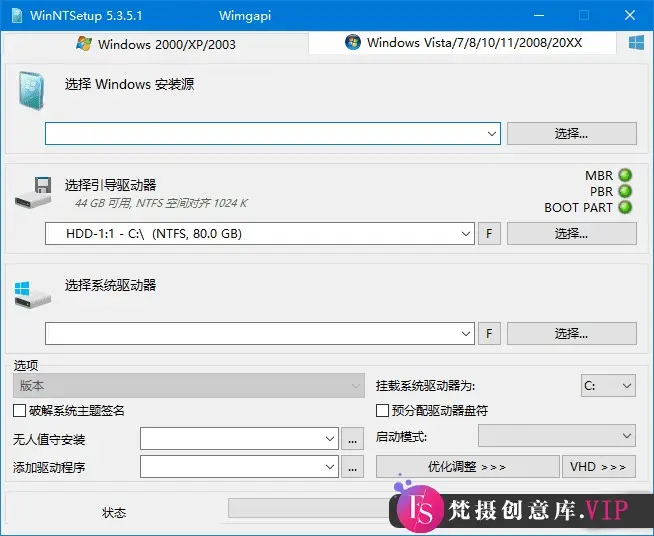Viewport: 654px width, 536px height.
Task: Click the WinNTSetup title bar app icon
Action: (17, 15)
